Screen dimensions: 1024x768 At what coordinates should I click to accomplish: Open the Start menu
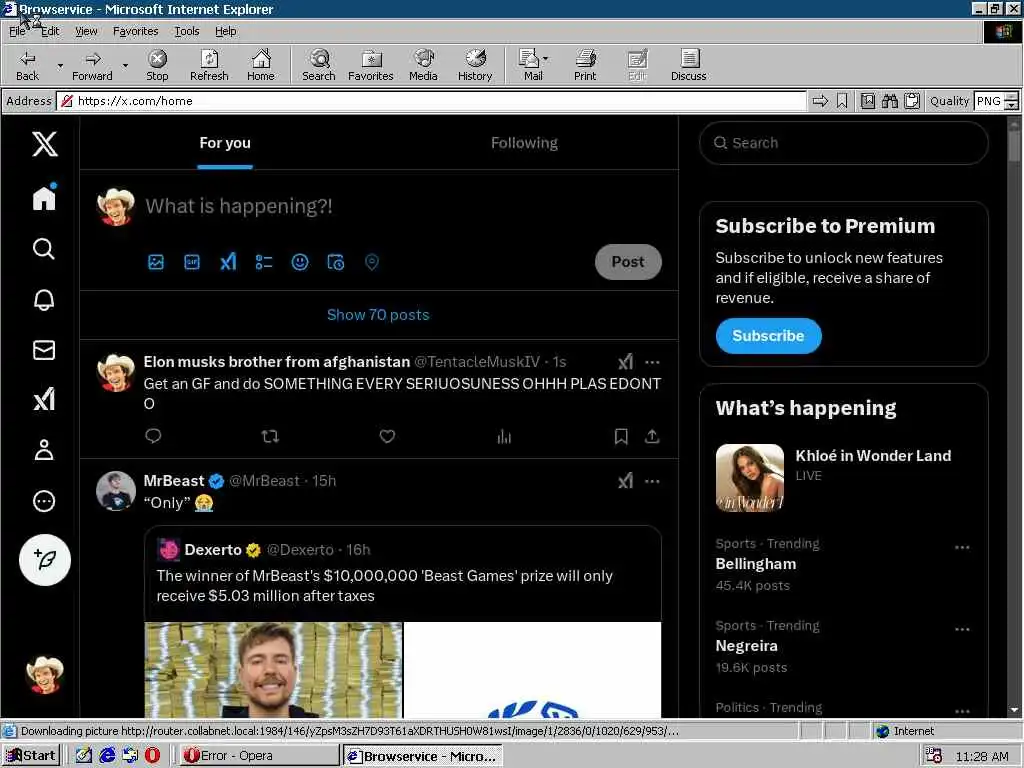30,756
